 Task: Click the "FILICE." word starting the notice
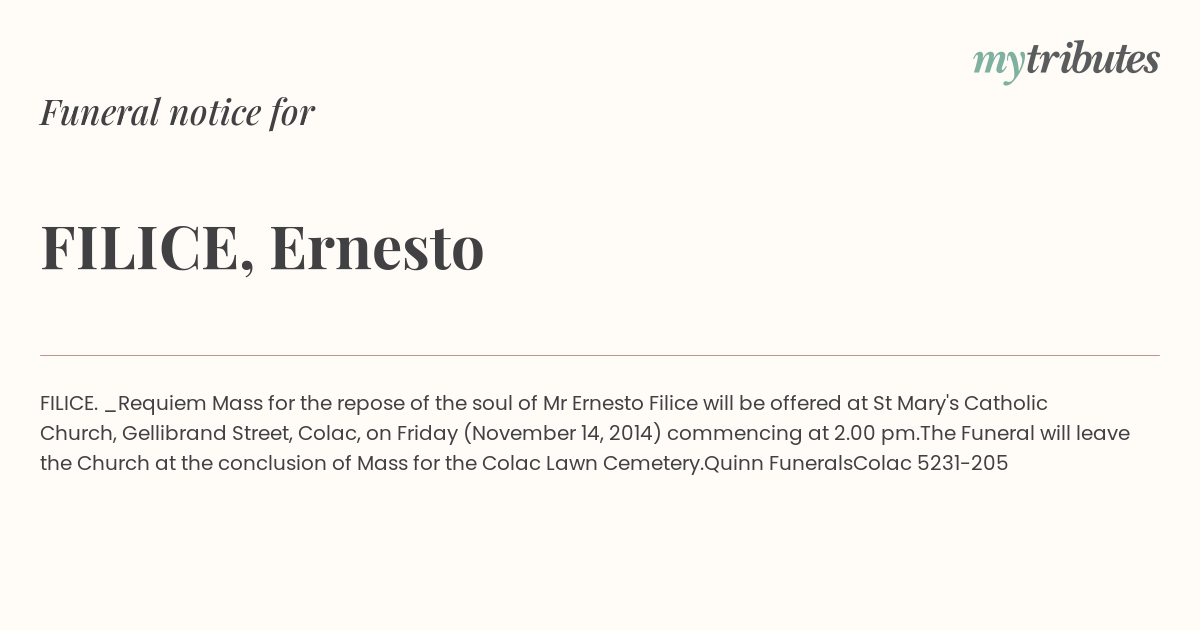pos(69,403)
